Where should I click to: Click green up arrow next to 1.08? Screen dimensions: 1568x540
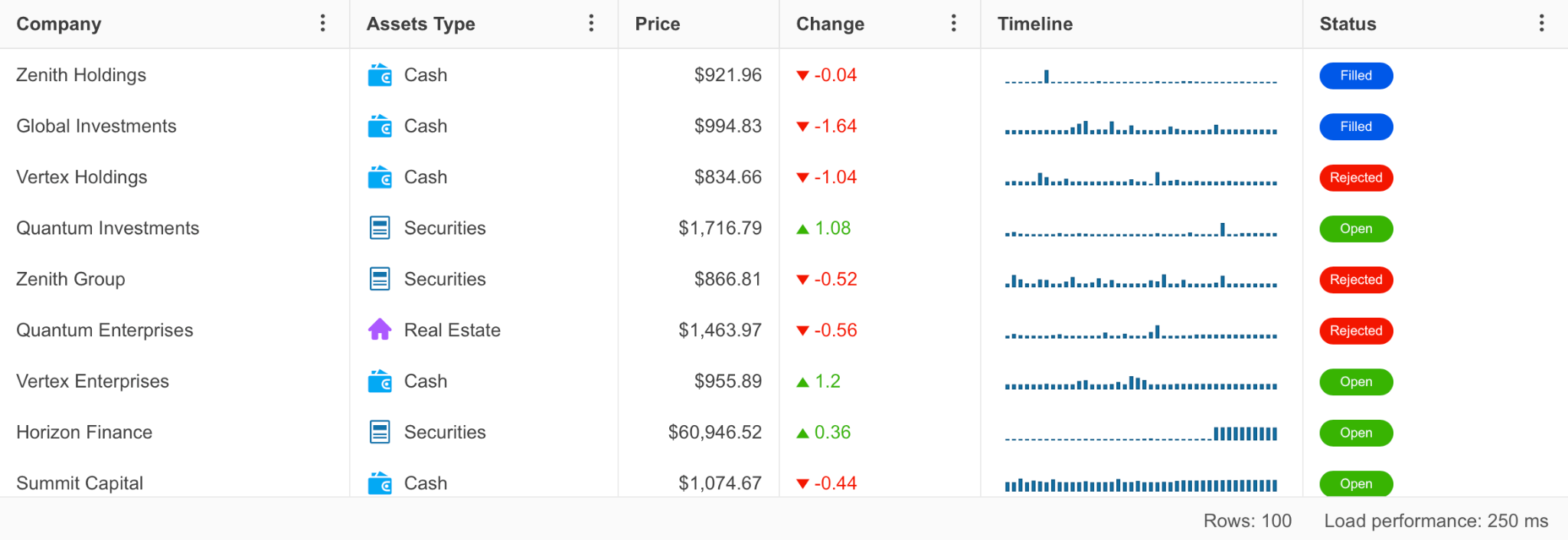[802, 229]
